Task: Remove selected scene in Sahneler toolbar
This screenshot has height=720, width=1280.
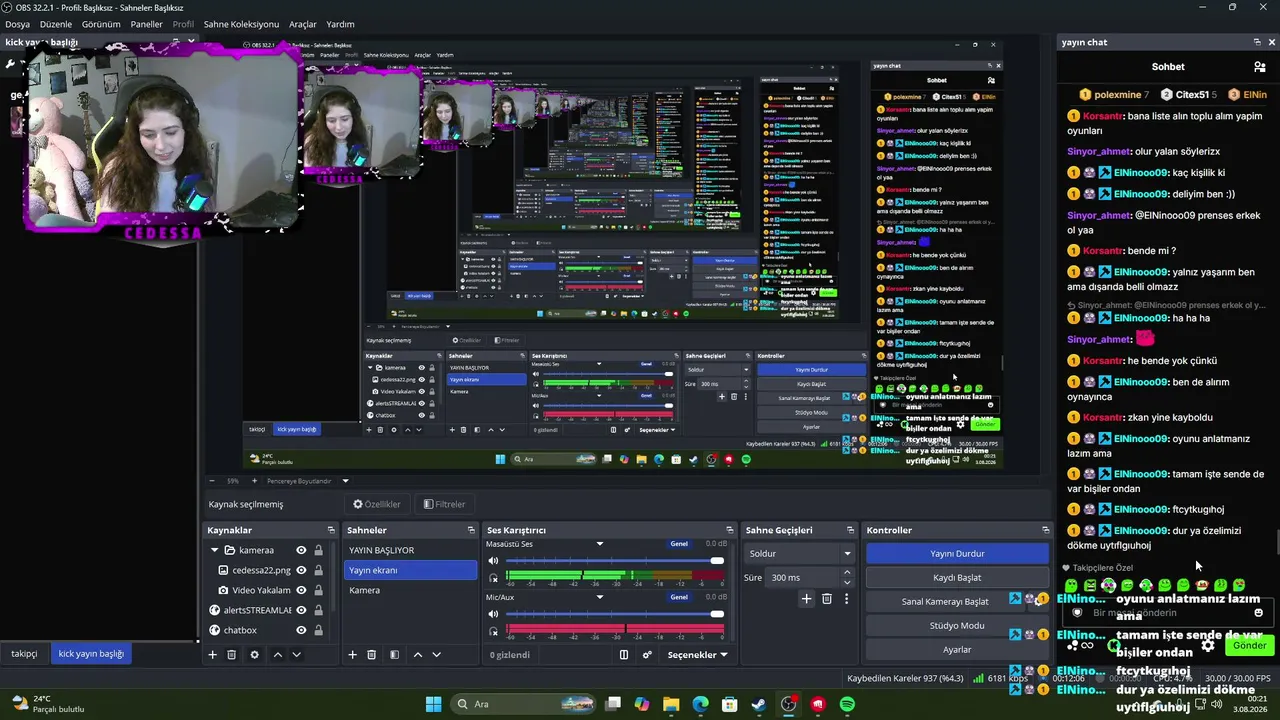Action: (371, 655)
